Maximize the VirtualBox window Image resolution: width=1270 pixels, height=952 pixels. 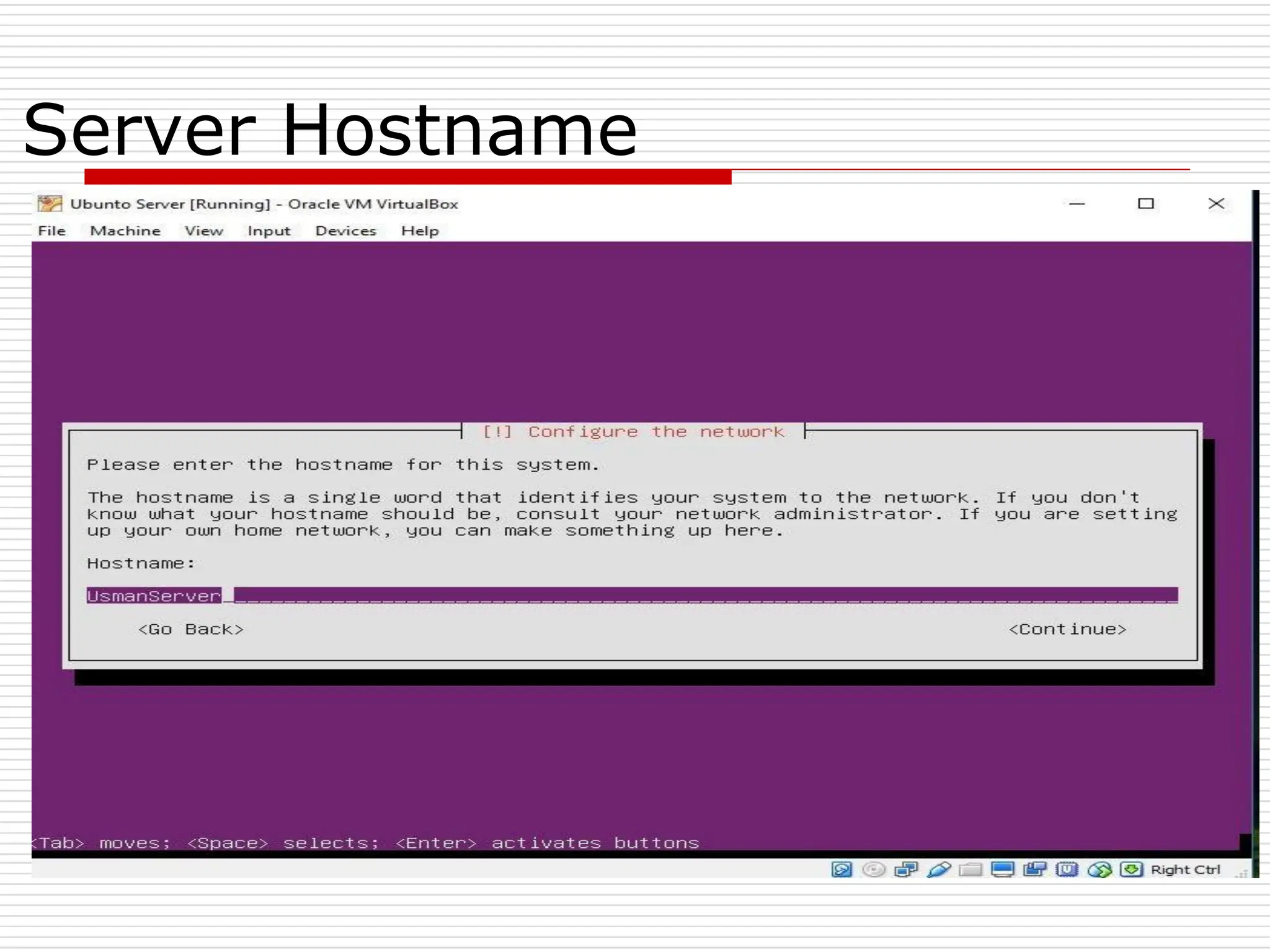1146,203
